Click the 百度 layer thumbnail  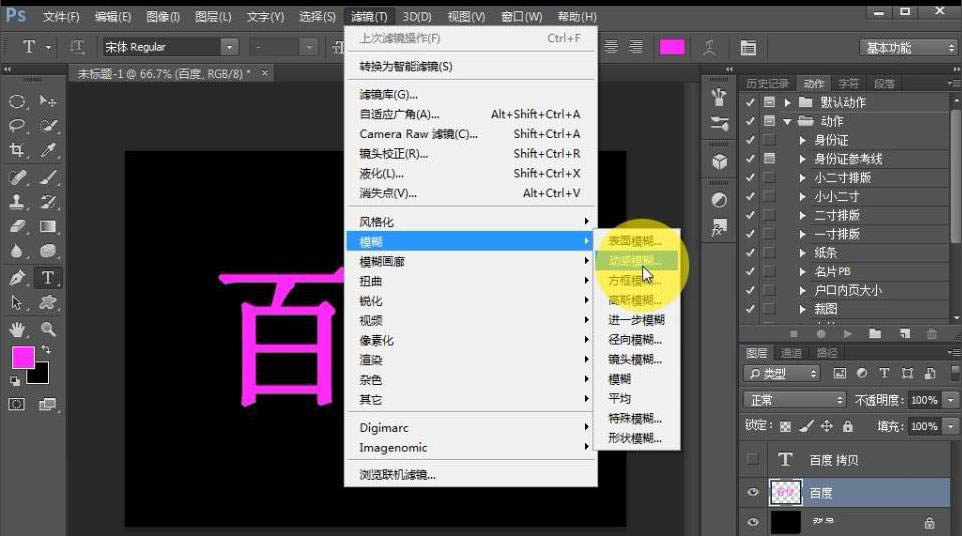[x=785, y=492]
